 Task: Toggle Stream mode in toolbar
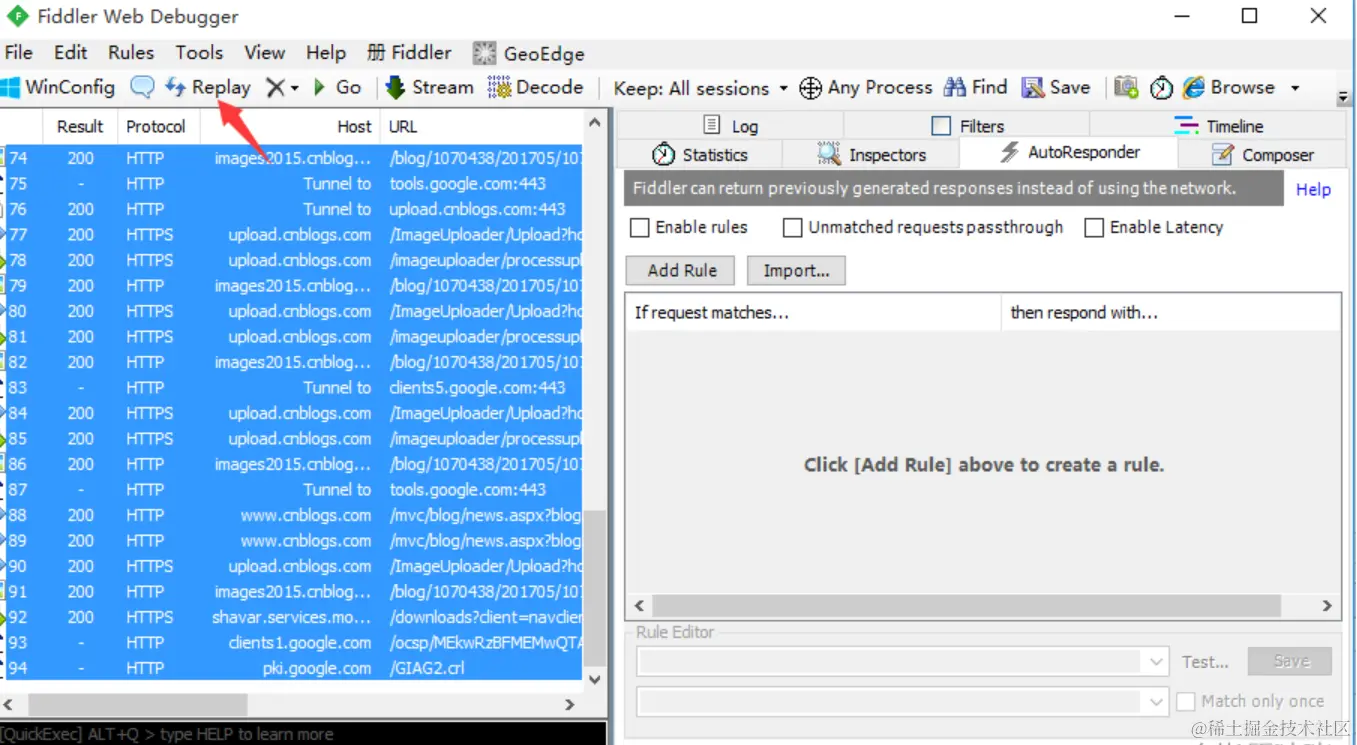point(430,87)
